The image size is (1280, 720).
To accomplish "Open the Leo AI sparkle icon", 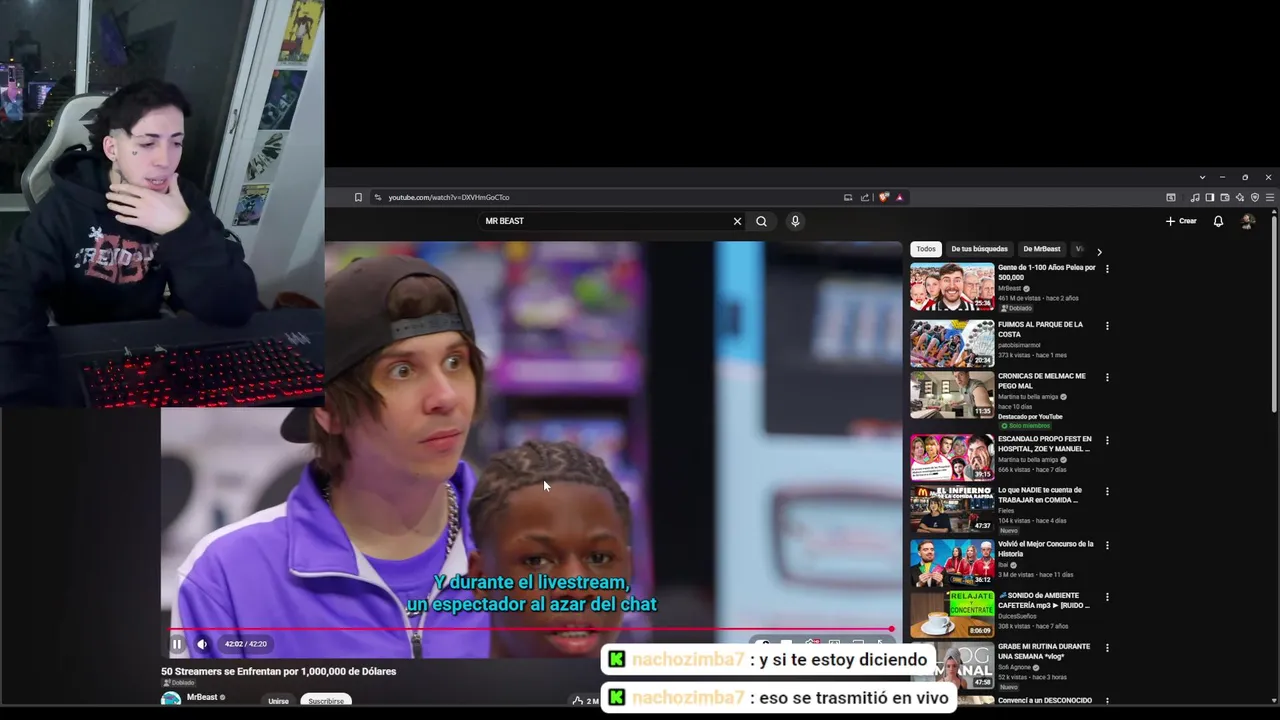I will click(x=1240, y=198).
